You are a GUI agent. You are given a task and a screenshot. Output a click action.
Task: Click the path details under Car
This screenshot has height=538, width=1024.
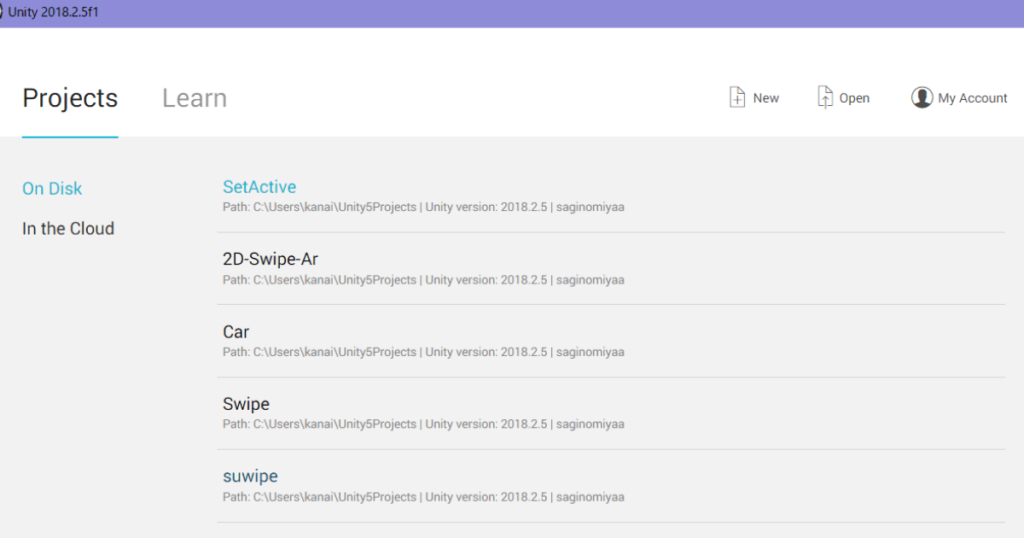tap(423, 352)
